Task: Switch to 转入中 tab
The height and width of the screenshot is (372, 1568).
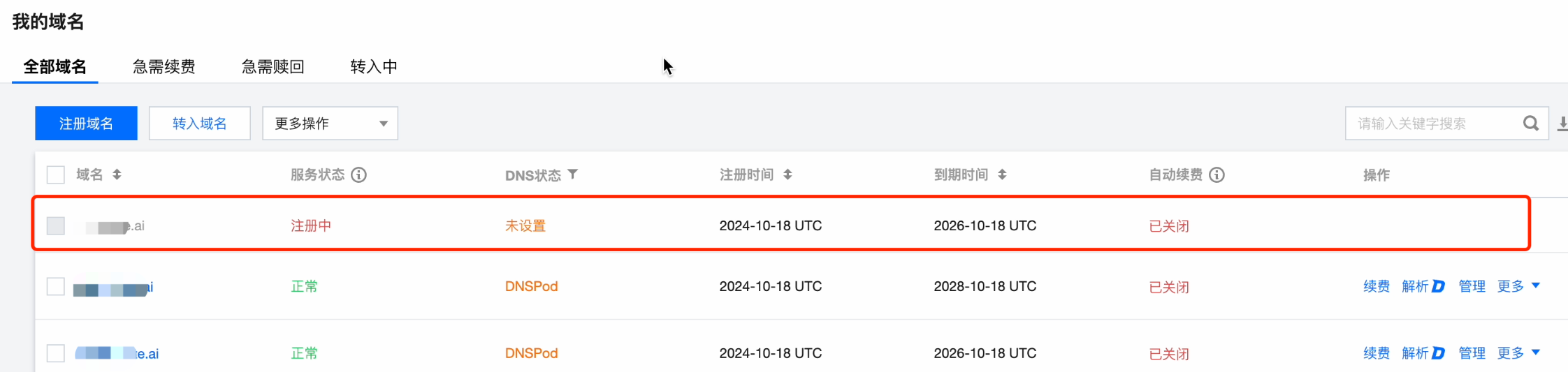Action: 374,66
